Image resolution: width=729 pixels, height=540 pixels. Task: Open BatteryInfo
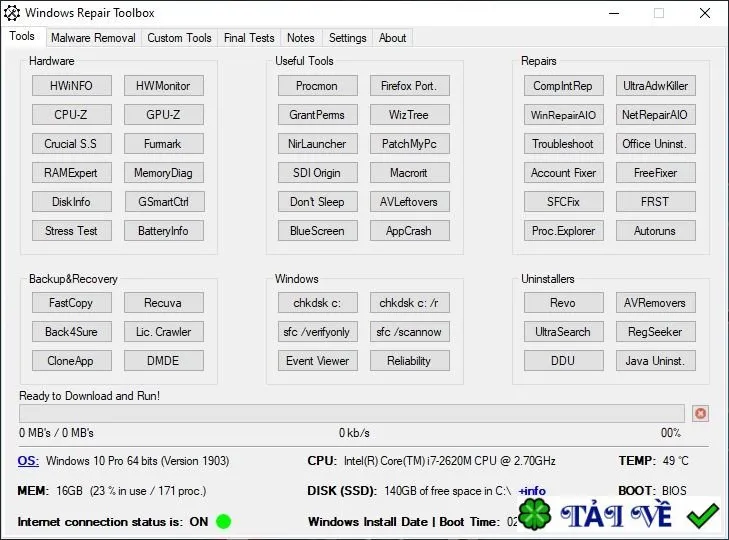point(164,231)
